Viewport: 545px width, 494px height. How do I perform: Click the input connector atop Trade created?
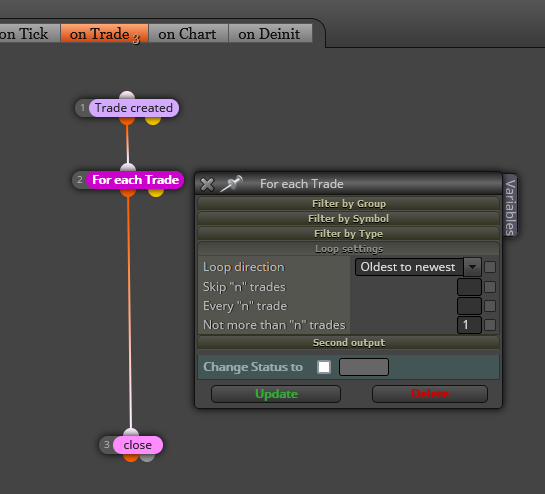click(127, 96)
